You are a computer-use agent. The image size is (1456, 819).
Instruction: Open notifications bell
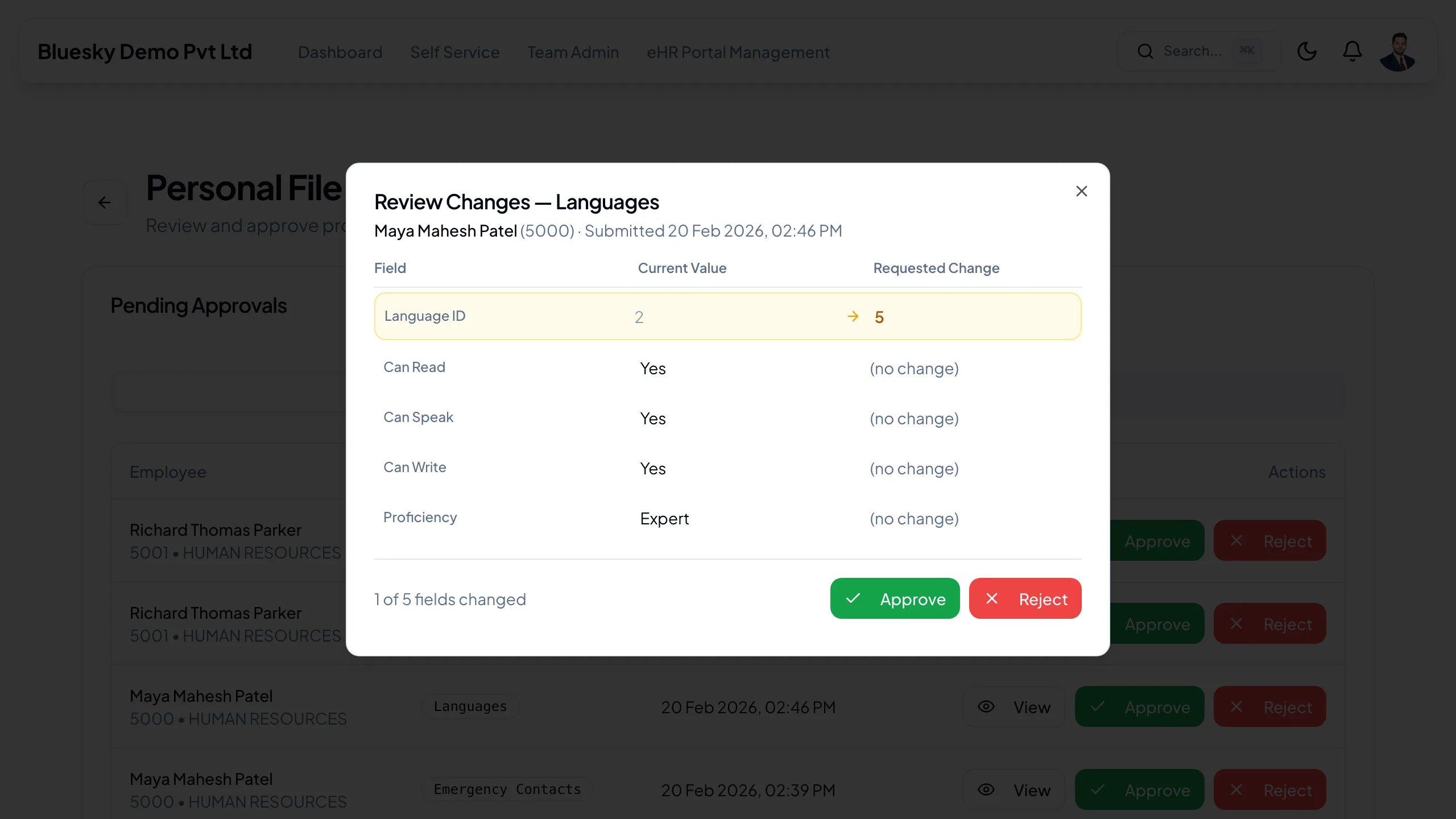point(1352,51)
